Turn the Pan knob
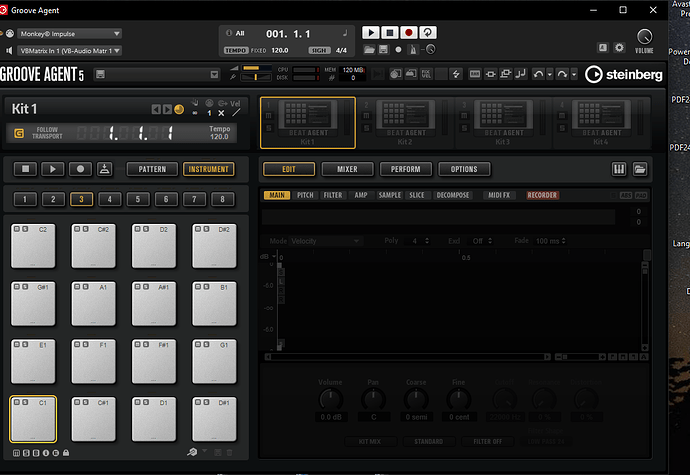 373,399
